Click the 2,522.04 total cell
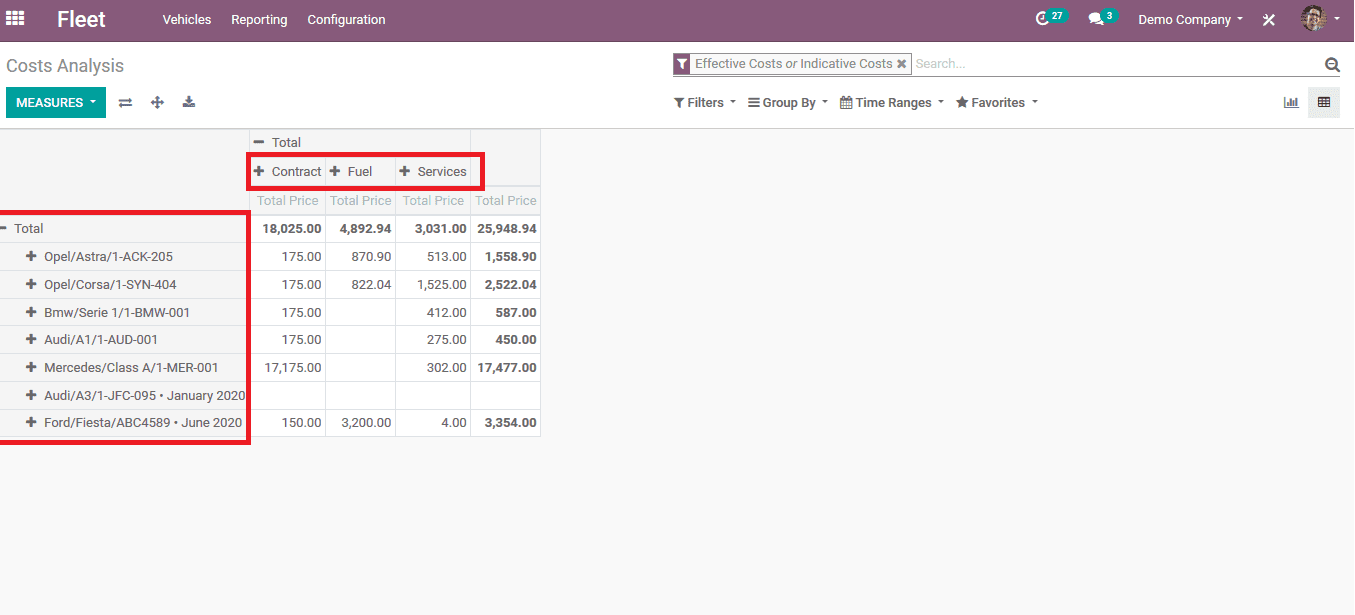Viewport: 1355px width, 615px height. point(505,285)
